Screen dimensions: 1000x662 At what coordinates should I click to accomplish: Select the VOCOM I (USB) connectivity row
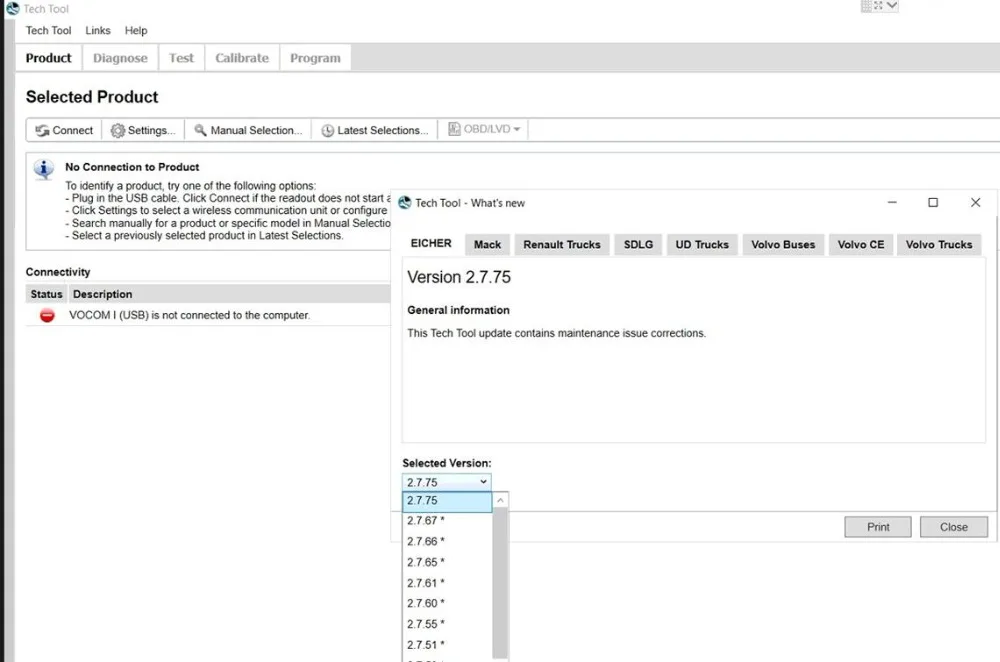point(208,315)
